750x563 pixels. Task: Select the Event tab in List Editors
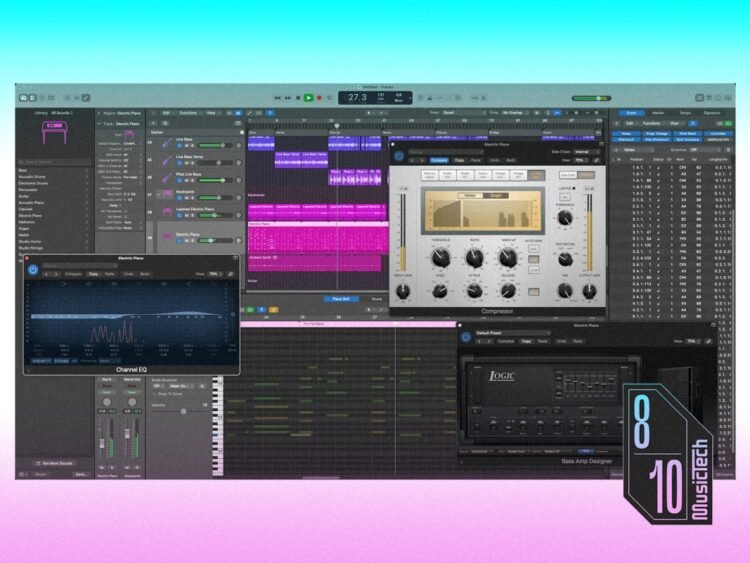(631, 113)
